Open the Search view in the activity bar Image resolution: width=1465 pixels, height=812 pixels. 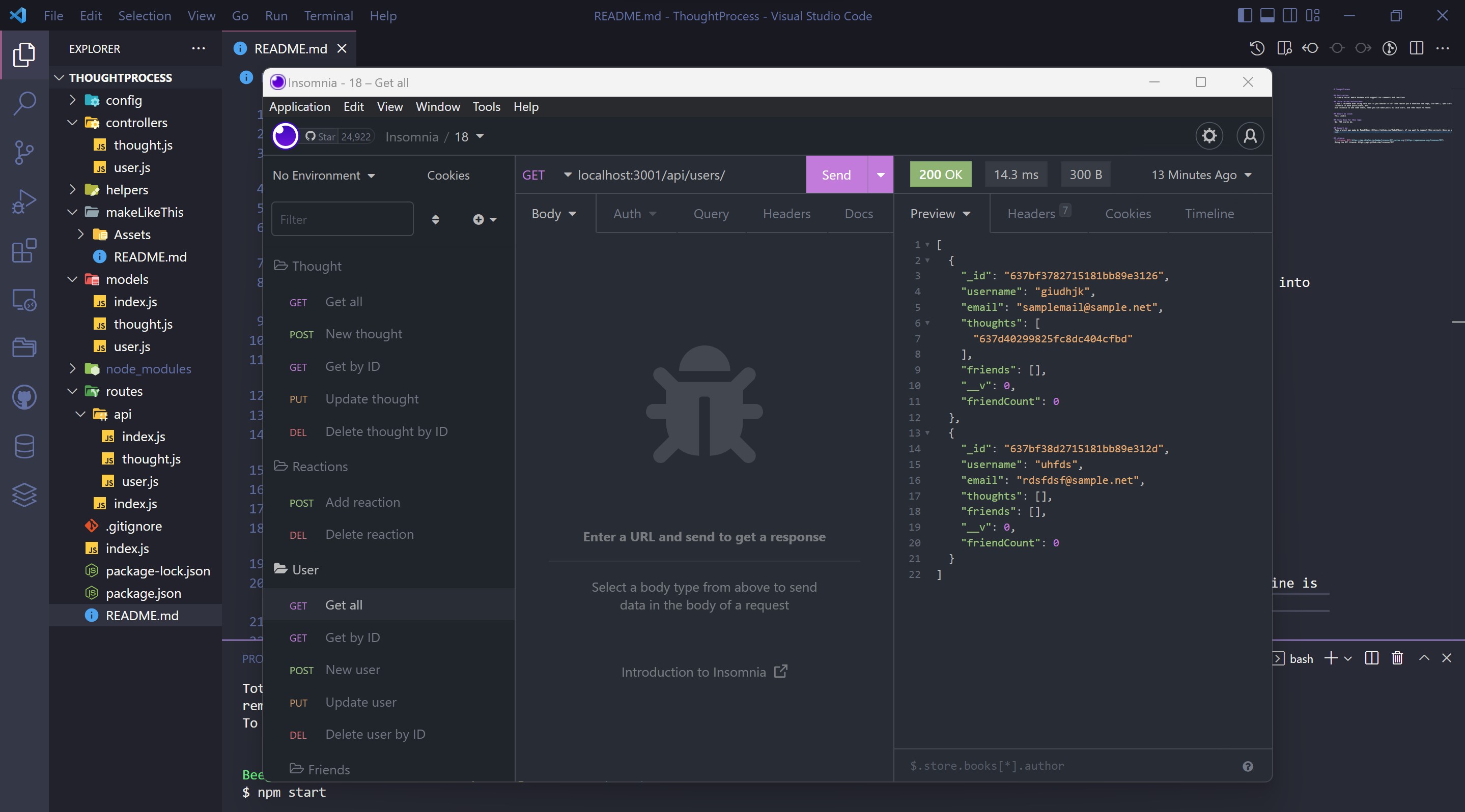point(24,103)
